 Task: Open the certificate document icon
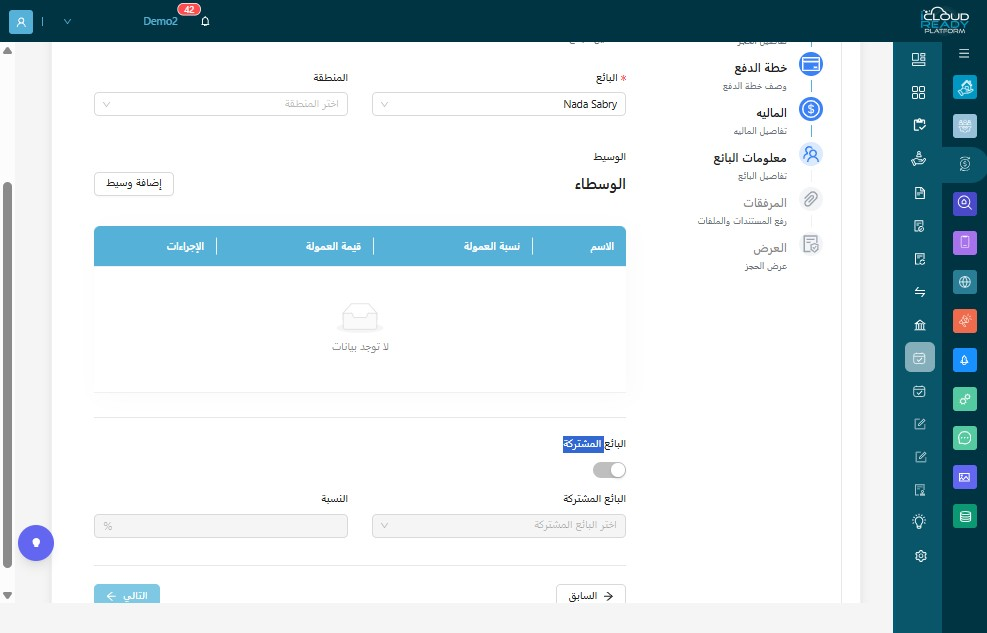pos(919,490)
